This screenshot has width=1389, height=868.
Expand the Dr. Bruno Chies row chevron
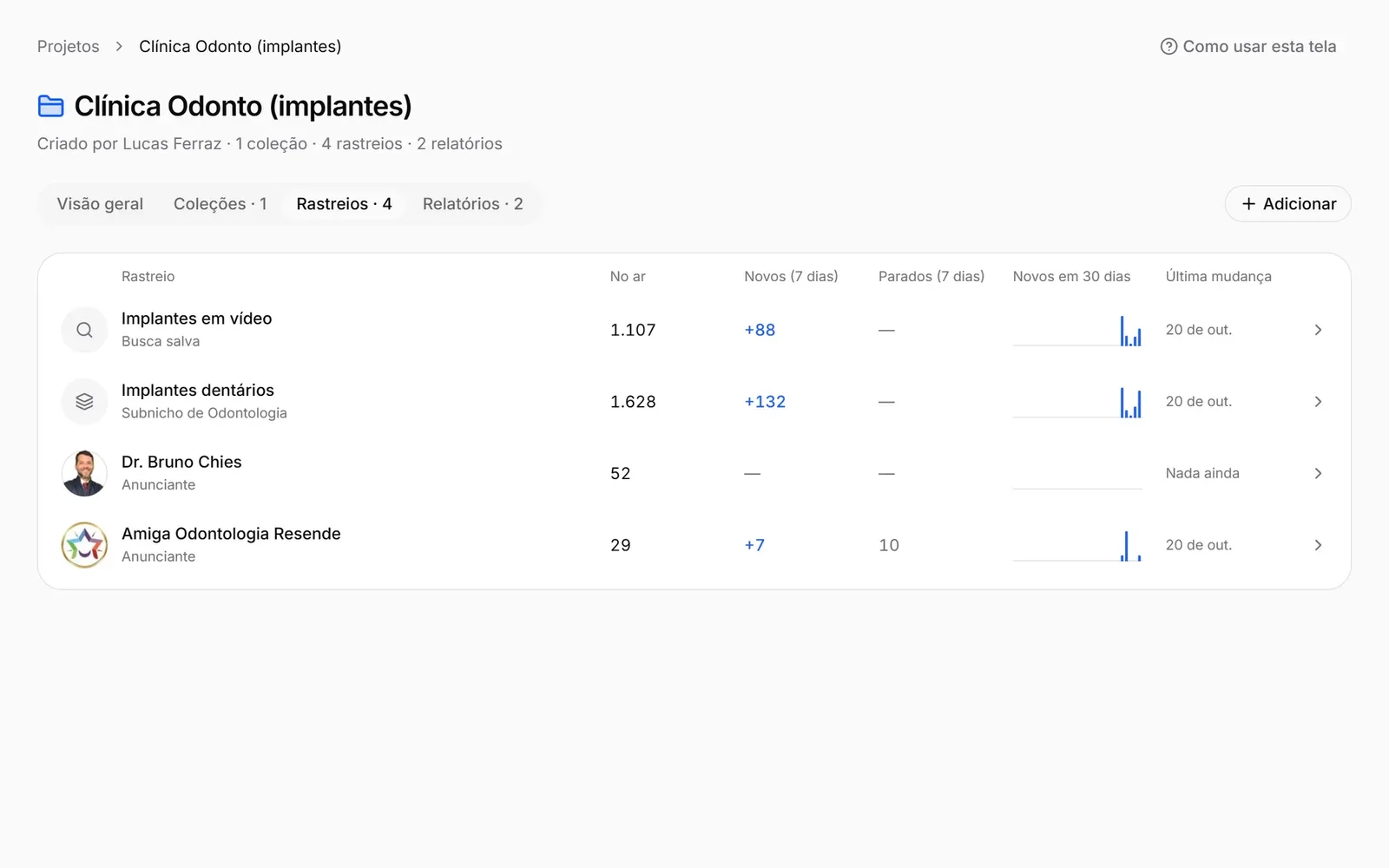(1318, 473)
